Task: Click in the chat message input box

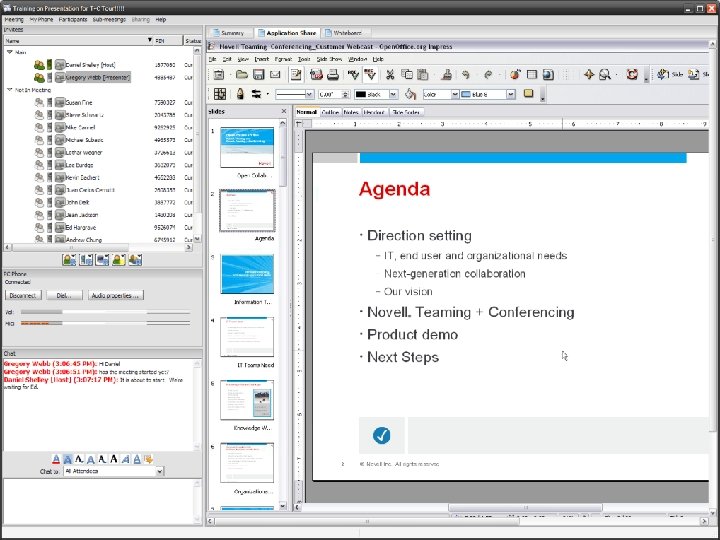Action: pyautogui.click(x=99, y=501)
